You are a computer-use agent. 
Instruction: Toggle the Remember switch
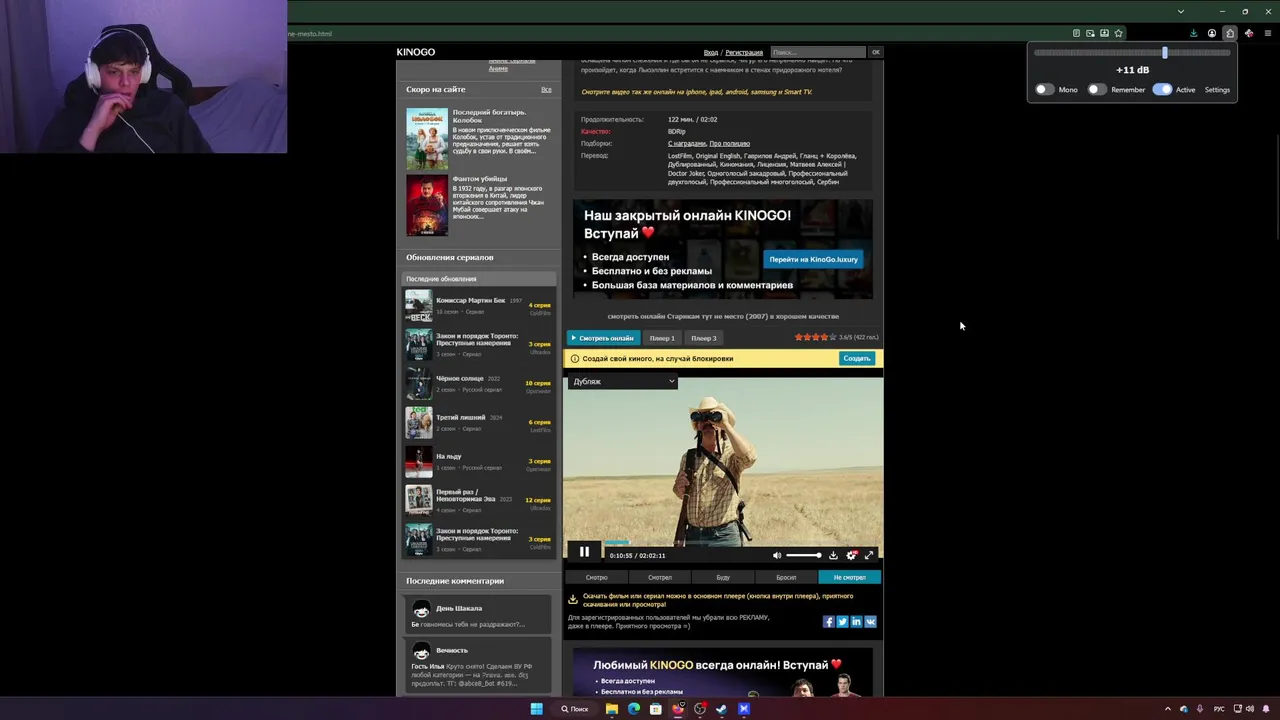1097,89
